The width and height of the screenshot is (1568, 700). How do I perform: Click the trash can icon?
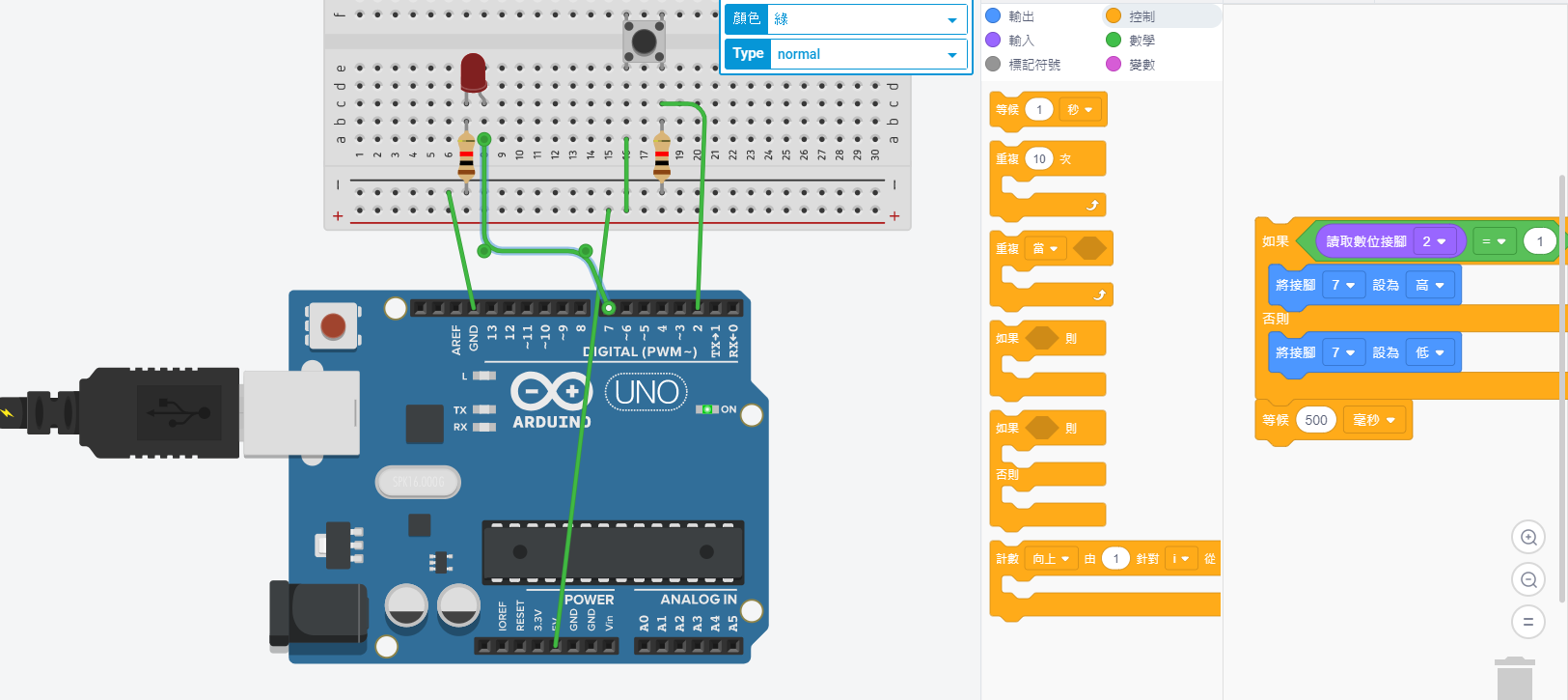click(1514, 678)
